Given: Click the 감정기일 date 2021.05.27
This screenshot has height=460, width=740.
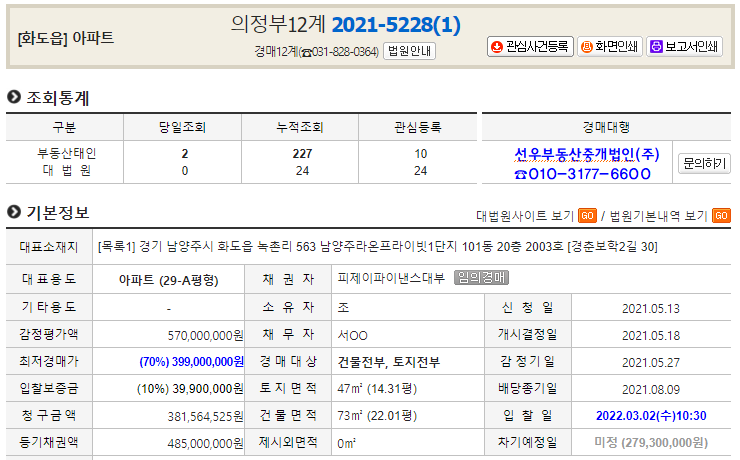Looking at the screenshot, I should [651, 362].
